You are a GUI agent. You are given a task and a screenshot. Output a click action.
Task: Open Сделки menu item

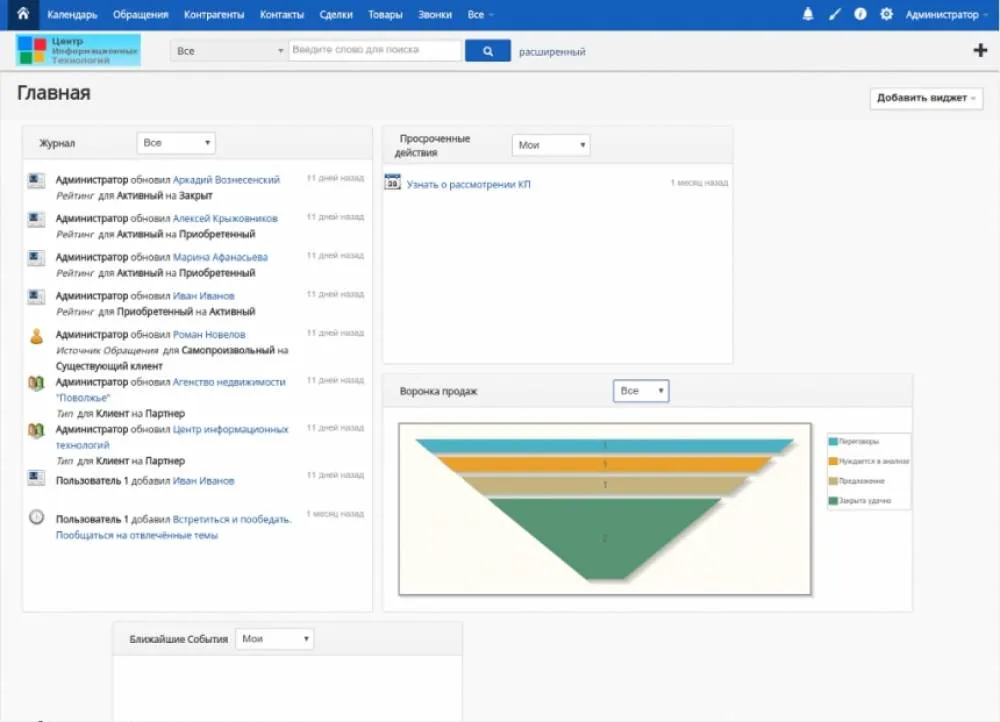[336, 14]
